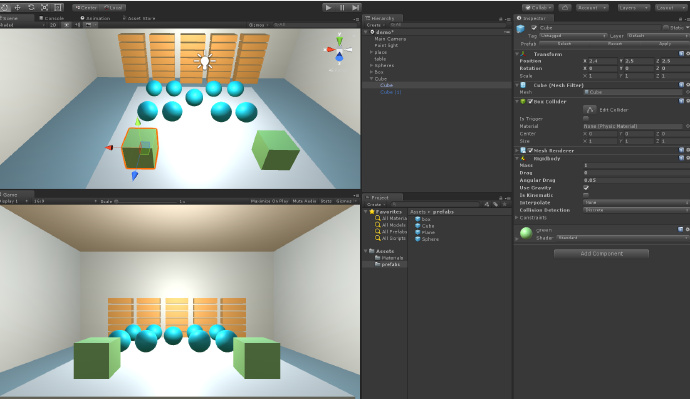The width and height of the screenshot is (690, 399).
Task: Select Main Camera in Hierarchy
Action: 390,39
